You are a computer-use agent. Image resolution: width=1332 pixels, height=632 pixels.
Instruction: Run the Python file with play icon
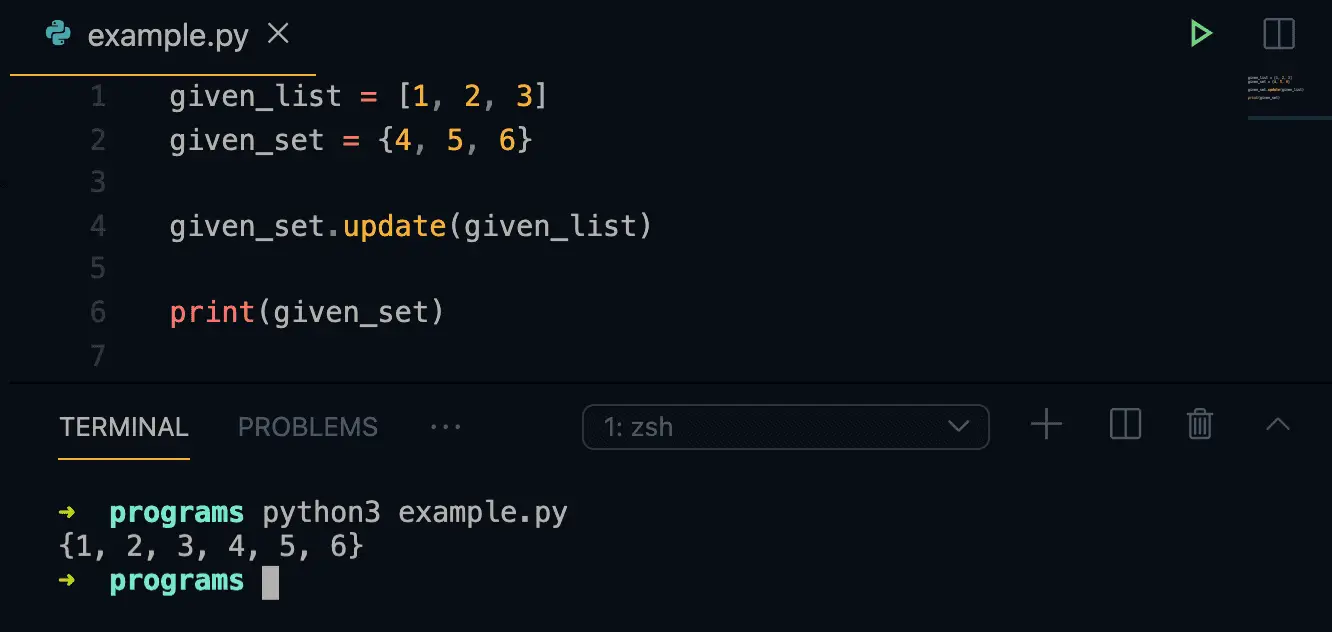(x=1201, y=34)
